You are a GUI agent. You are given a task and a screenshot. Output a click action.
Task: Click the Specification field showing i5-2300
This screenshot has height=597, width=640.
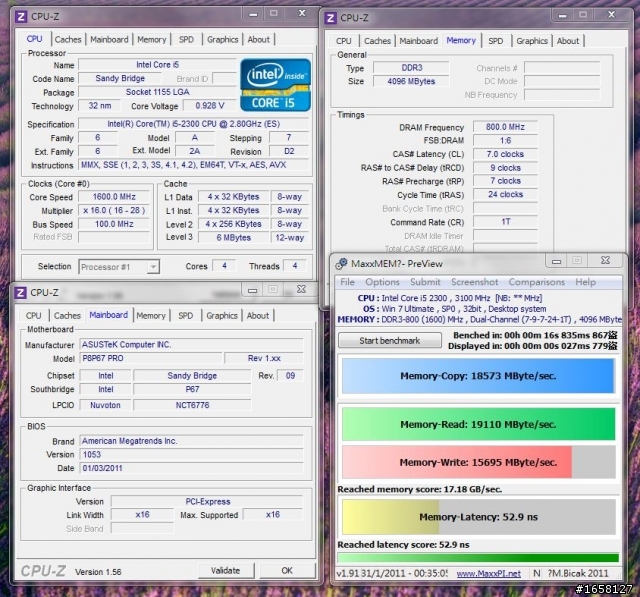click(x=193, y=124)
